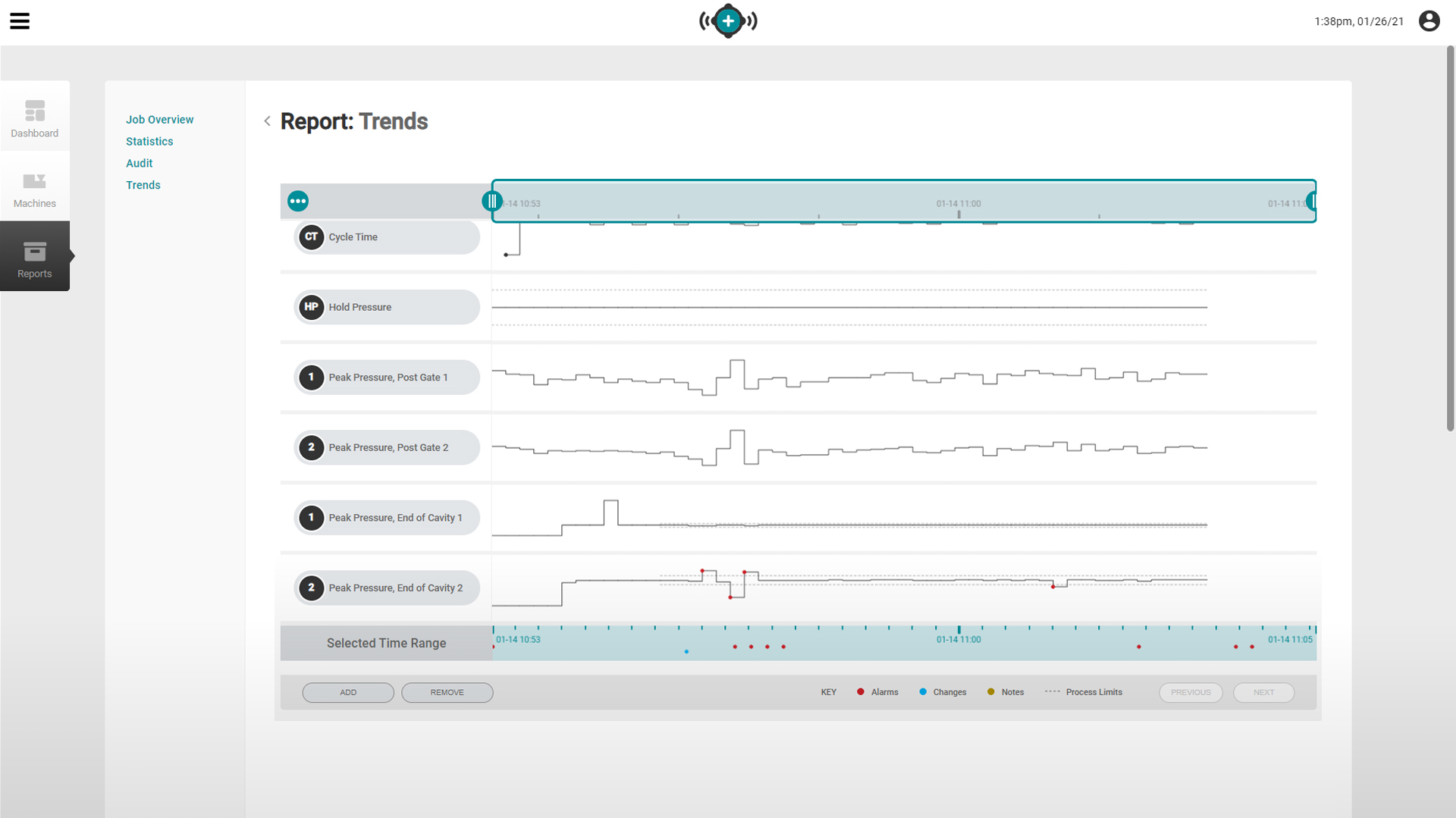This screenshot has width=1456, height=818.
Task: Open Trends report link
Action: click(143, 185)
